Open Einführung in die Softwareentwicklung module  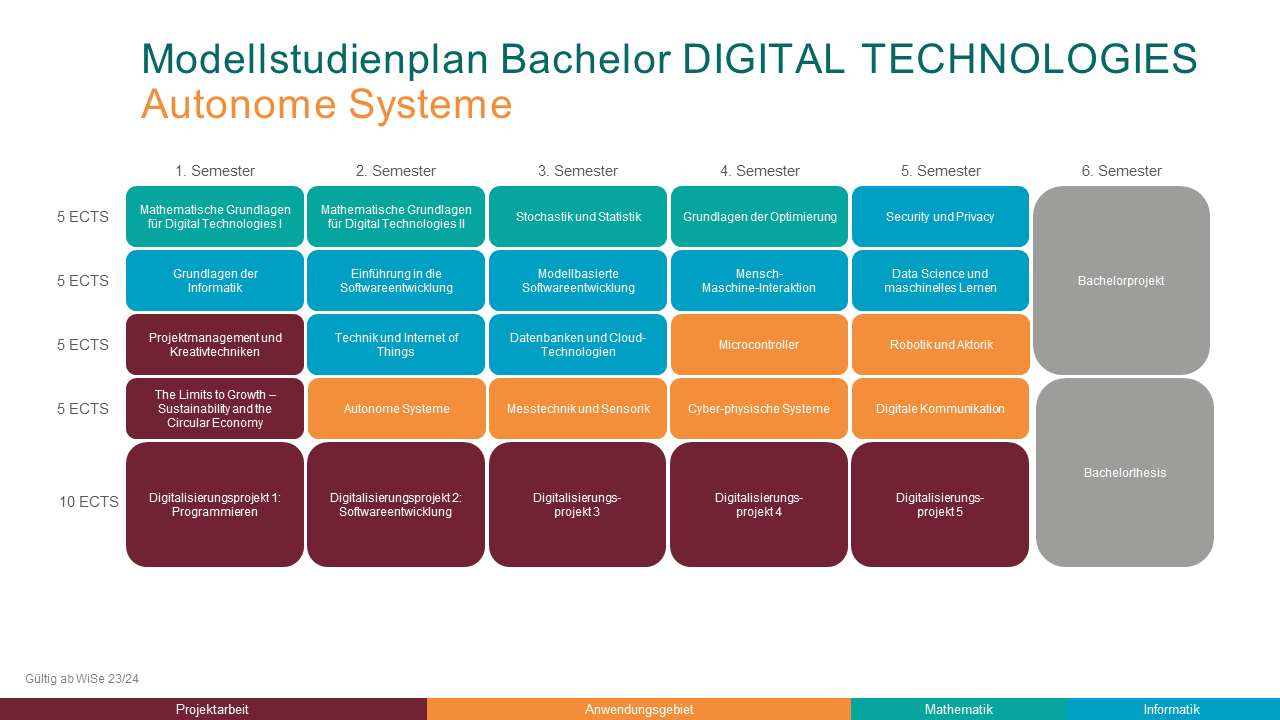(x=396, y=280)
